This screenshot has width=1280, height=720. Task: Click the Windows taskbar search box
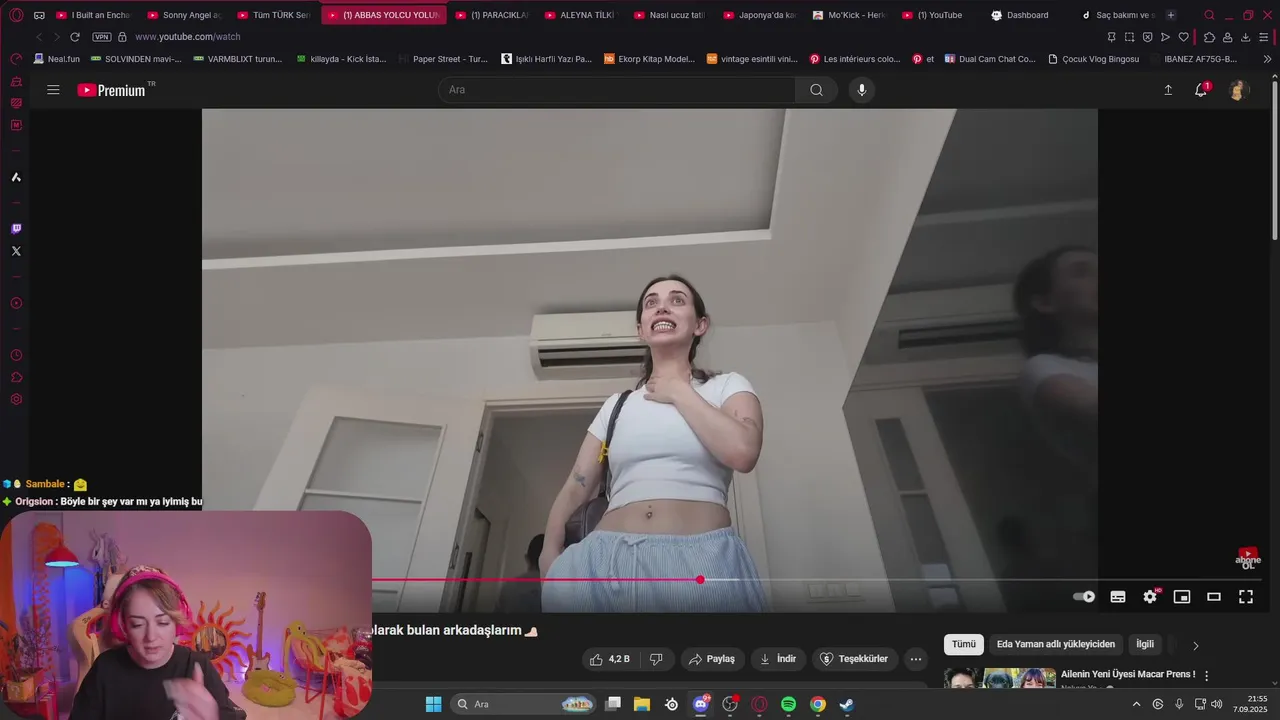(x=526, y=704)
